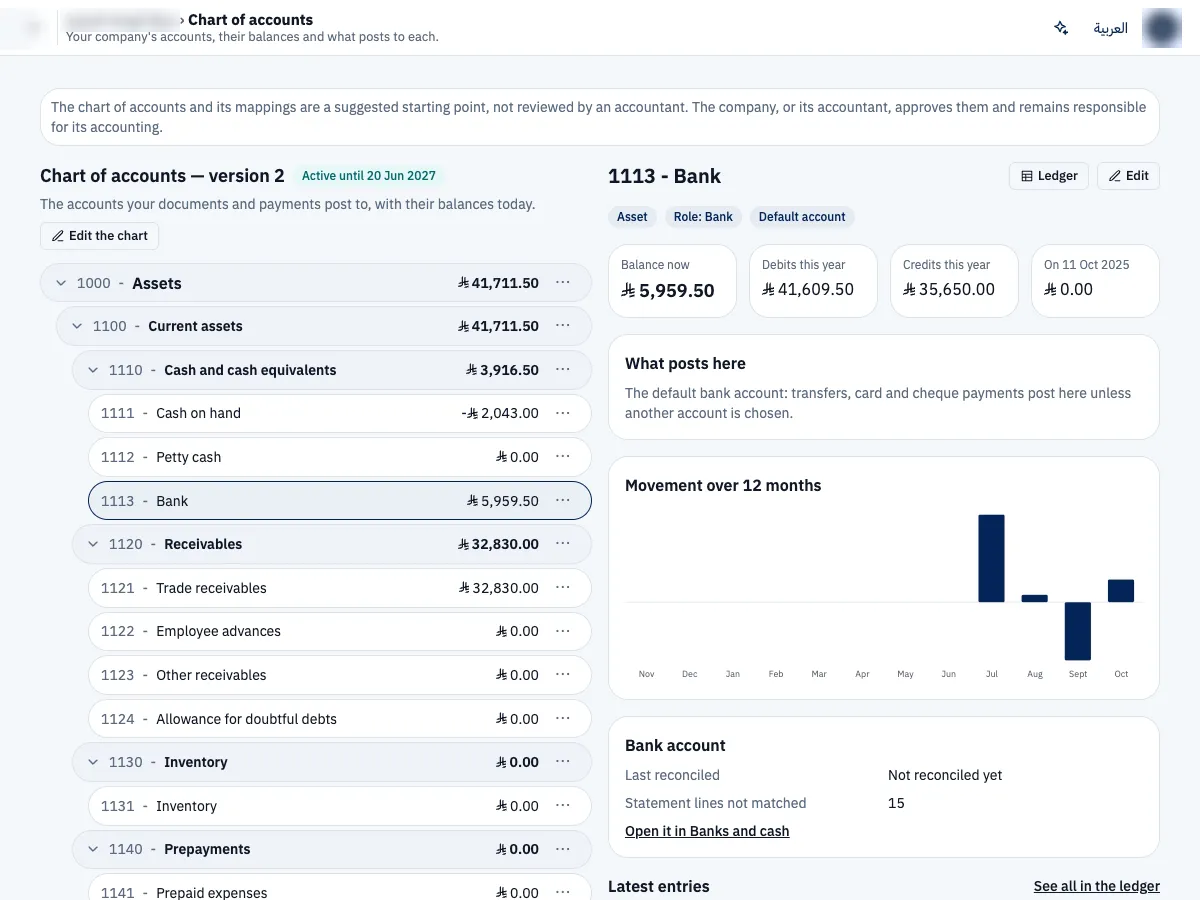Open the AI sparkle assistant icon
1200x900 pixels.
point(1061,28)
